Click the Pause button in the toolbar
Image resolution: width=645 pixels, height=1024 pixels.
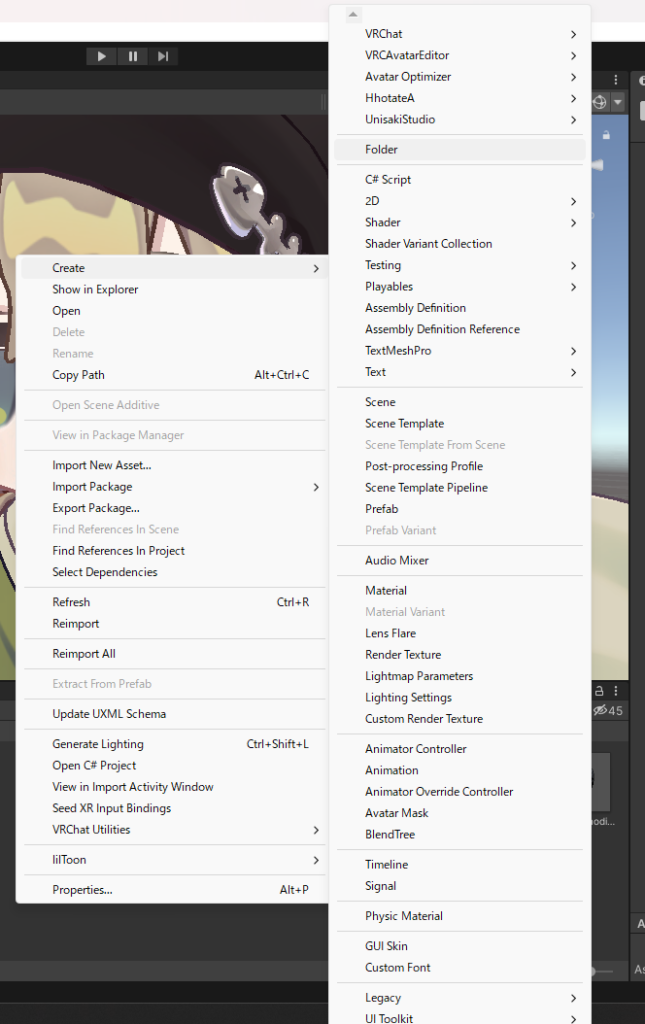click(x=132, y=56)
